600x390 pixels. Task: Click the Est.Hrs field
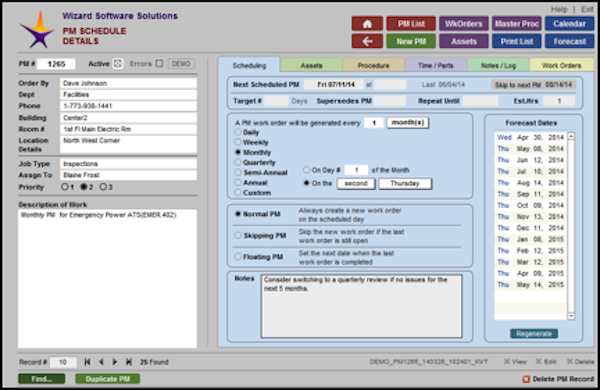tap(559, 101)
